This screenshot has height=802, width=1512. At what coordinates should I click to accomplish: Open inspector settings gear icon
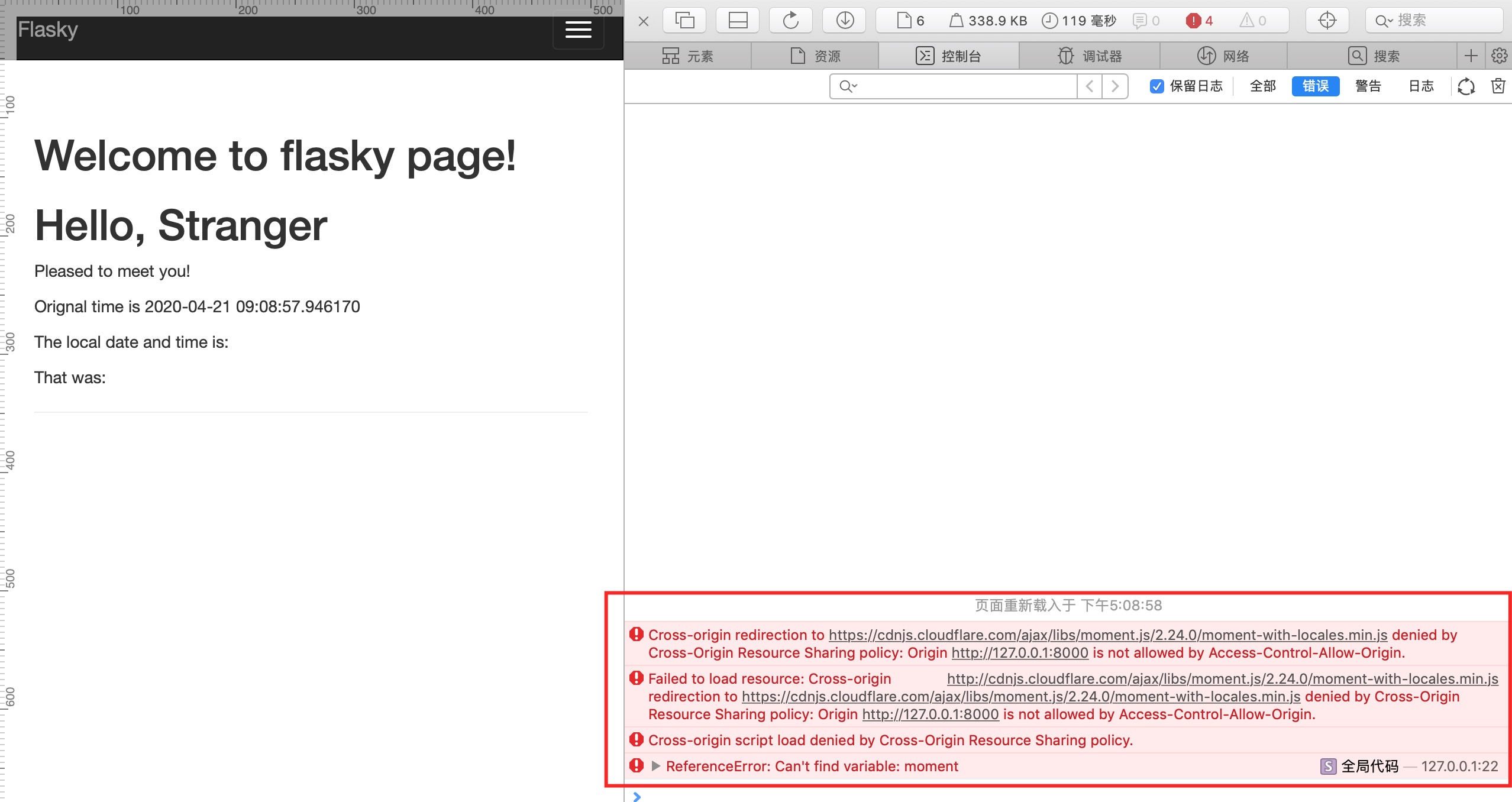click(1499, 56)
